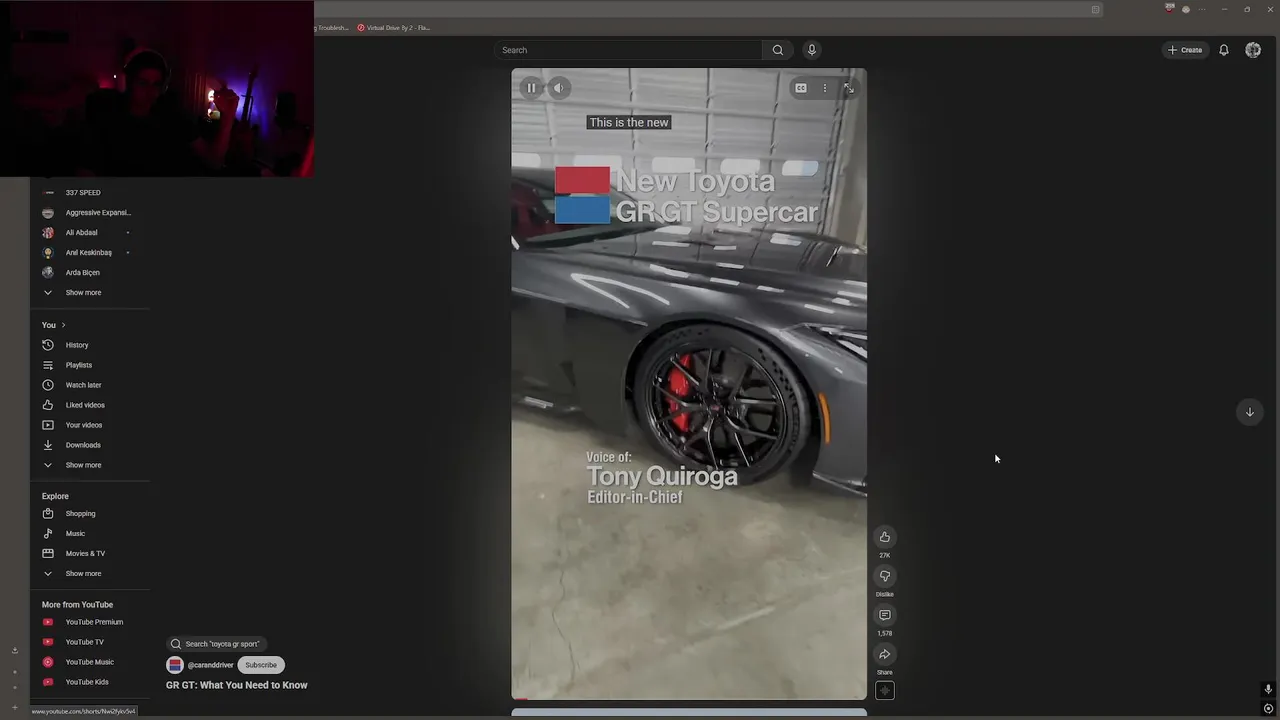Screen dimensions: 1280x720
Task: Click the microphone icon at bottom right
Action: 1268,689
